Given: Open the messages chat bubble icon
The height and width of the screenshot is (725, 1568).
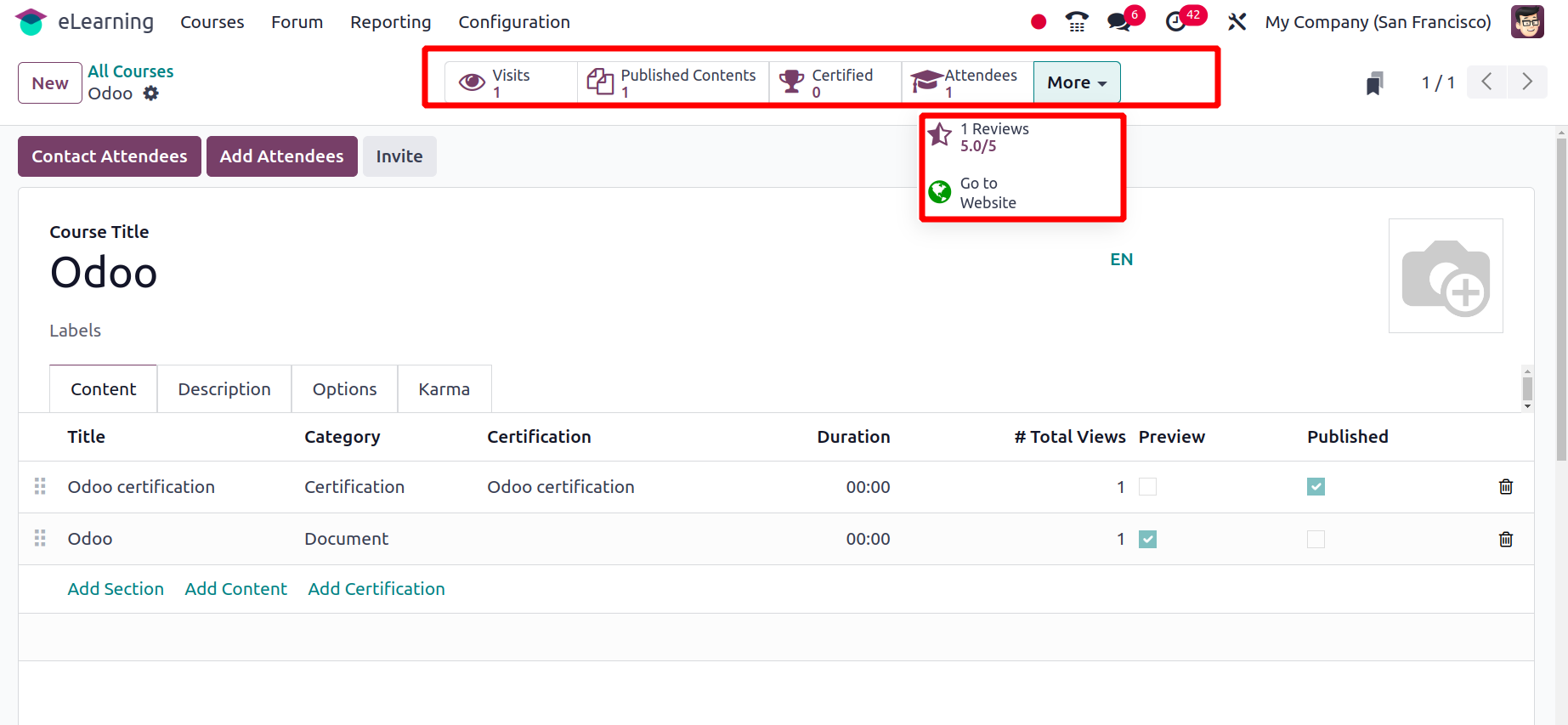Looking at the screenshot, I should click(x=1119, y=22).
